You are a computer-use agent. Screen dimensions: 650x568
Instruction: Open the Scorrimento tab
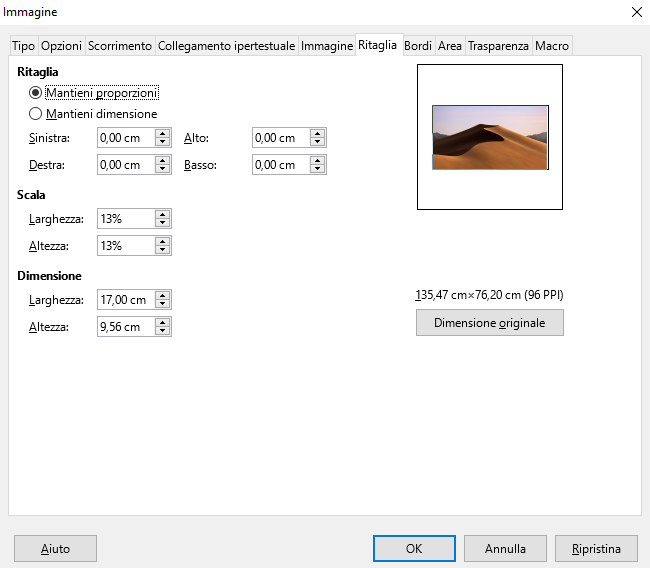coord(120,46)
